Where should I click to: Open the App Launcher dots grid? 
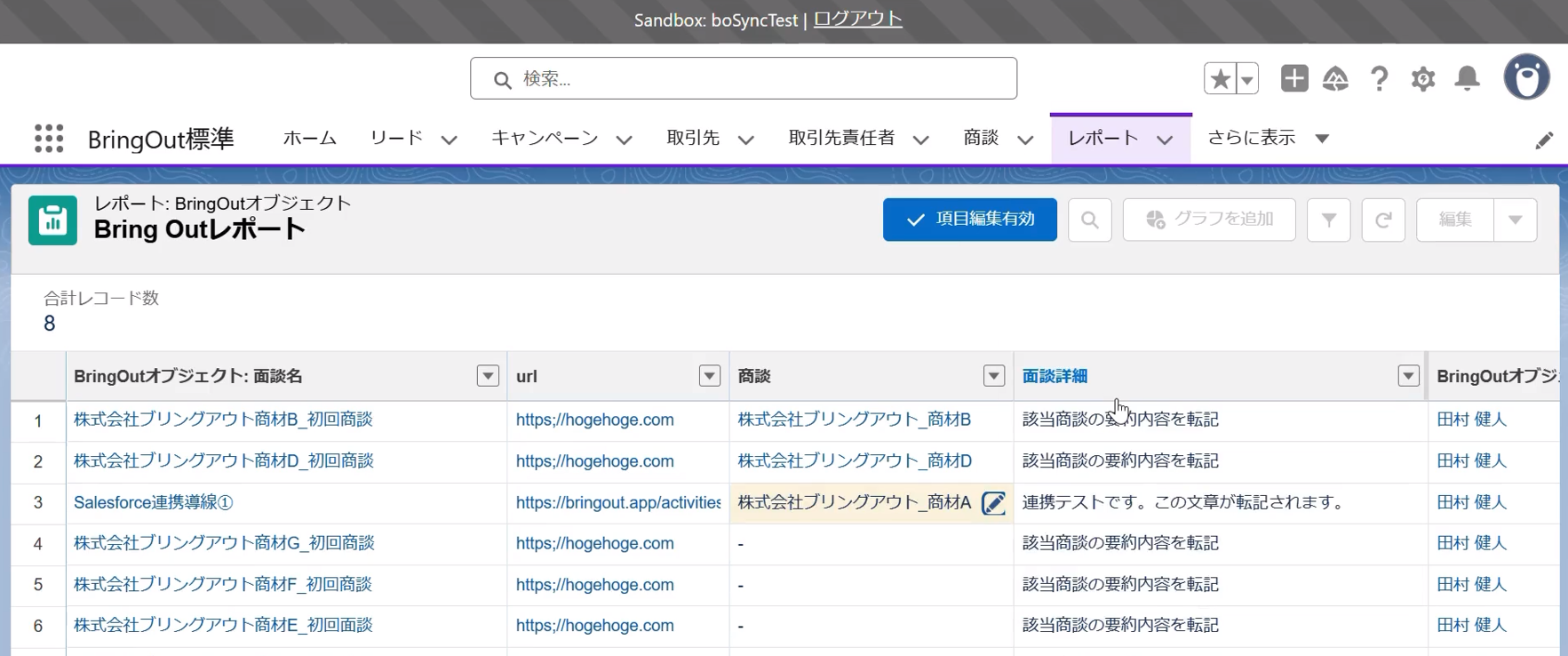(x=49, y=139)
